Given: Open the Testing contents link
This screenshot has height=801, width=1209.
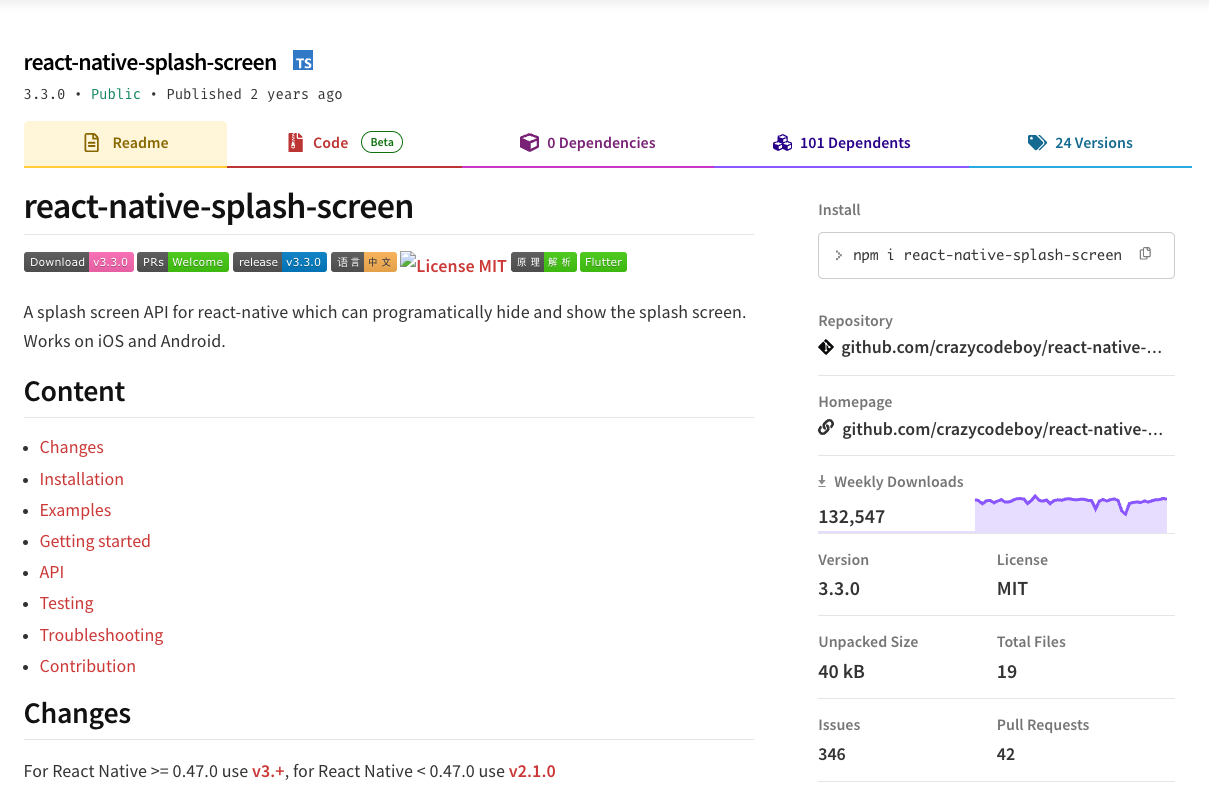Looking at the screenshot, I should point(67,603).
